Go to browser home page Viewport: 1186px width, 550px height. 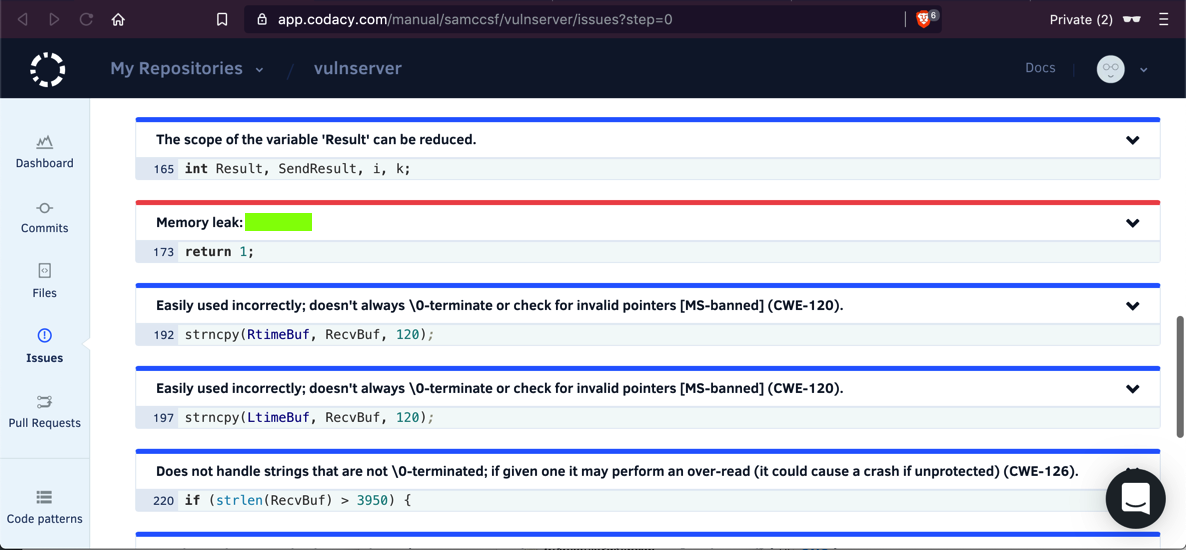point(117,20)
